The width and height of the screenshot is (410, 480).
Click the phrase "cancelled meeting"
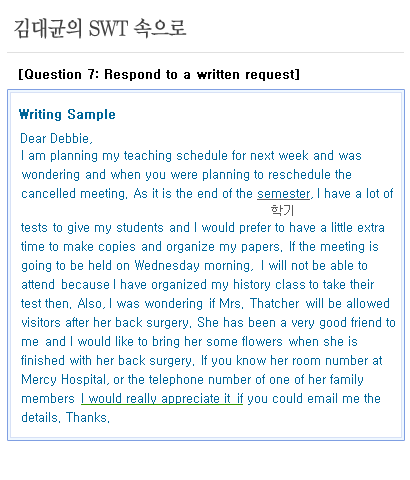[73, 194]
